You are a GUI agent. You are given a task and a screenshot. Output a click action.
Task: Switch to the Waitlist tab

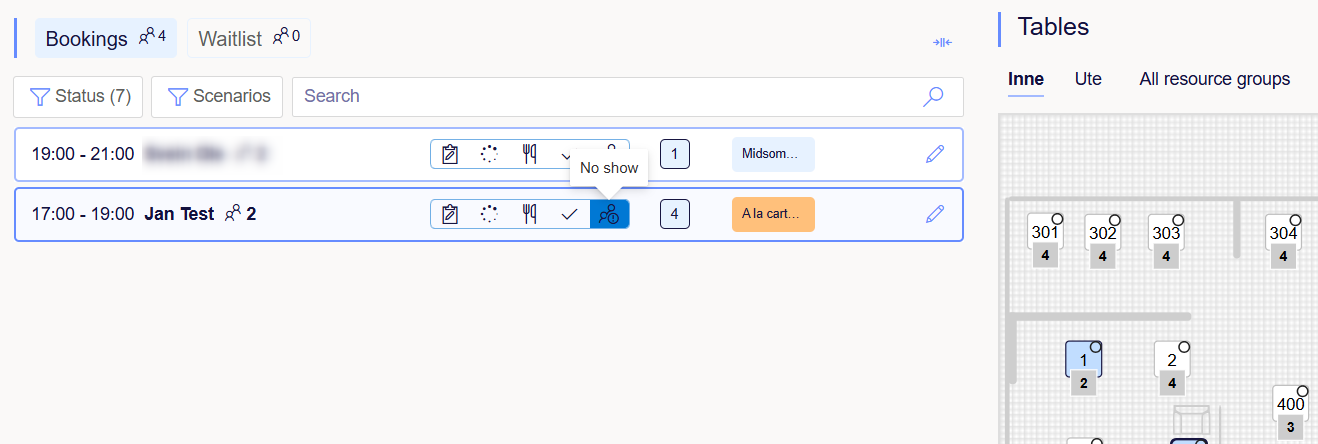[249, 39]
